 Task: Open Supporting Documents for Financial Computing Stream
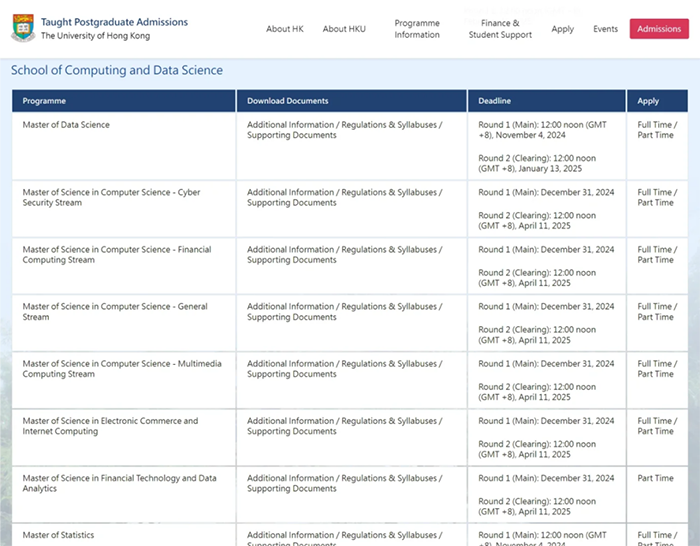click(292, 260)
